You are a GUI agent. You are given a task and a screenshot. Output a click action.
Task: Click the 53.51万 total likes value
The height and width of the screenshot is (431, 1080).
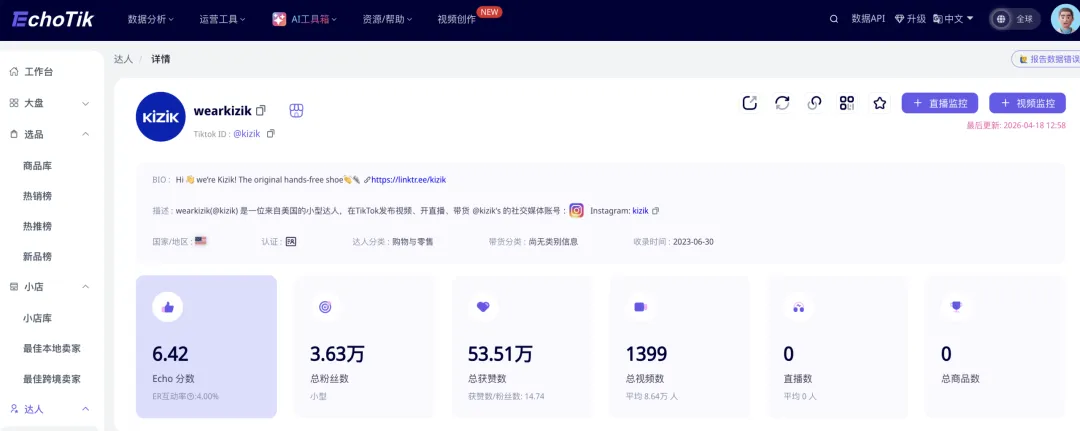500,354
